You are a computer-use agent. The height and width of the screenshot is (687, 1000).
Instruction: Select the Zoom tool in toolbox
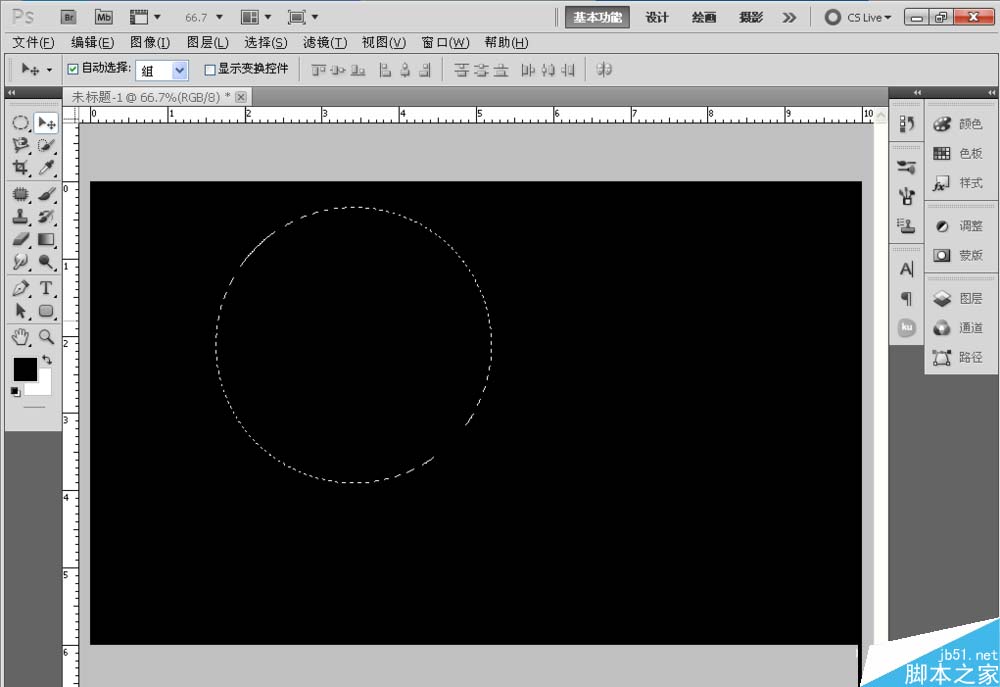46,336
